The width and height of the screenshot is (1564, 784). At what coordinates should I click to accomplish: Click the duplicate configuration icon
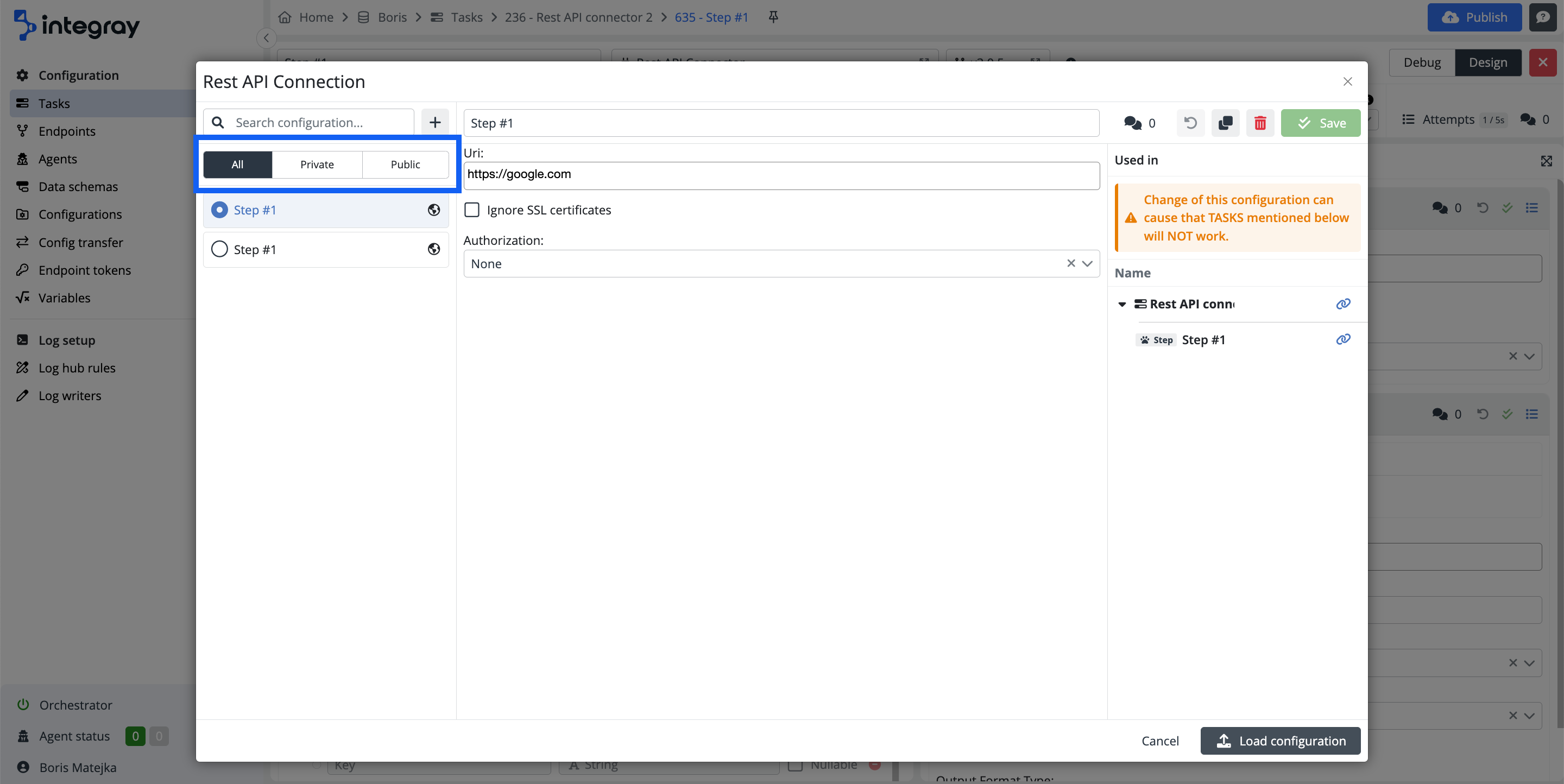tap(1225, 123)
